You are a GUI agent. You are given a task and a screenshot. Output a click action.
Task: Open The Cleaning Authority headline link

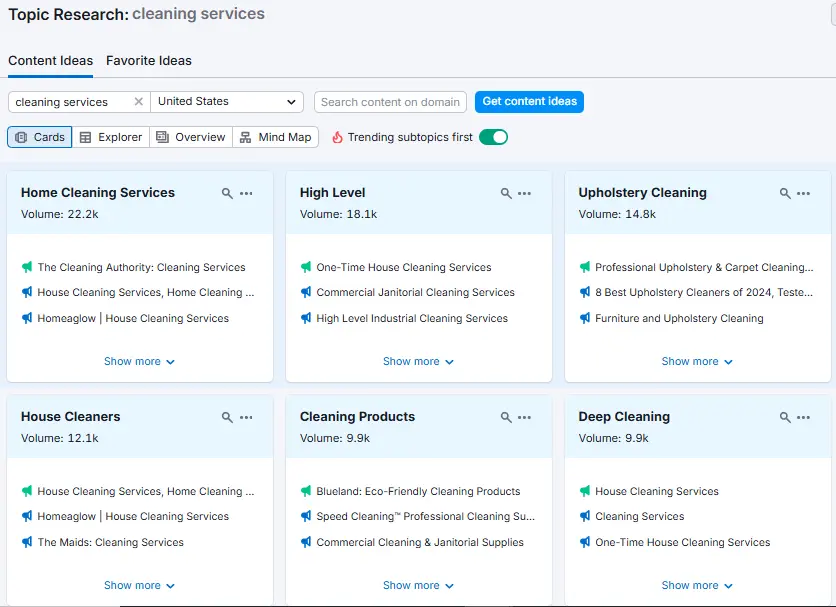pyautogui.click(x=140, y=267)
